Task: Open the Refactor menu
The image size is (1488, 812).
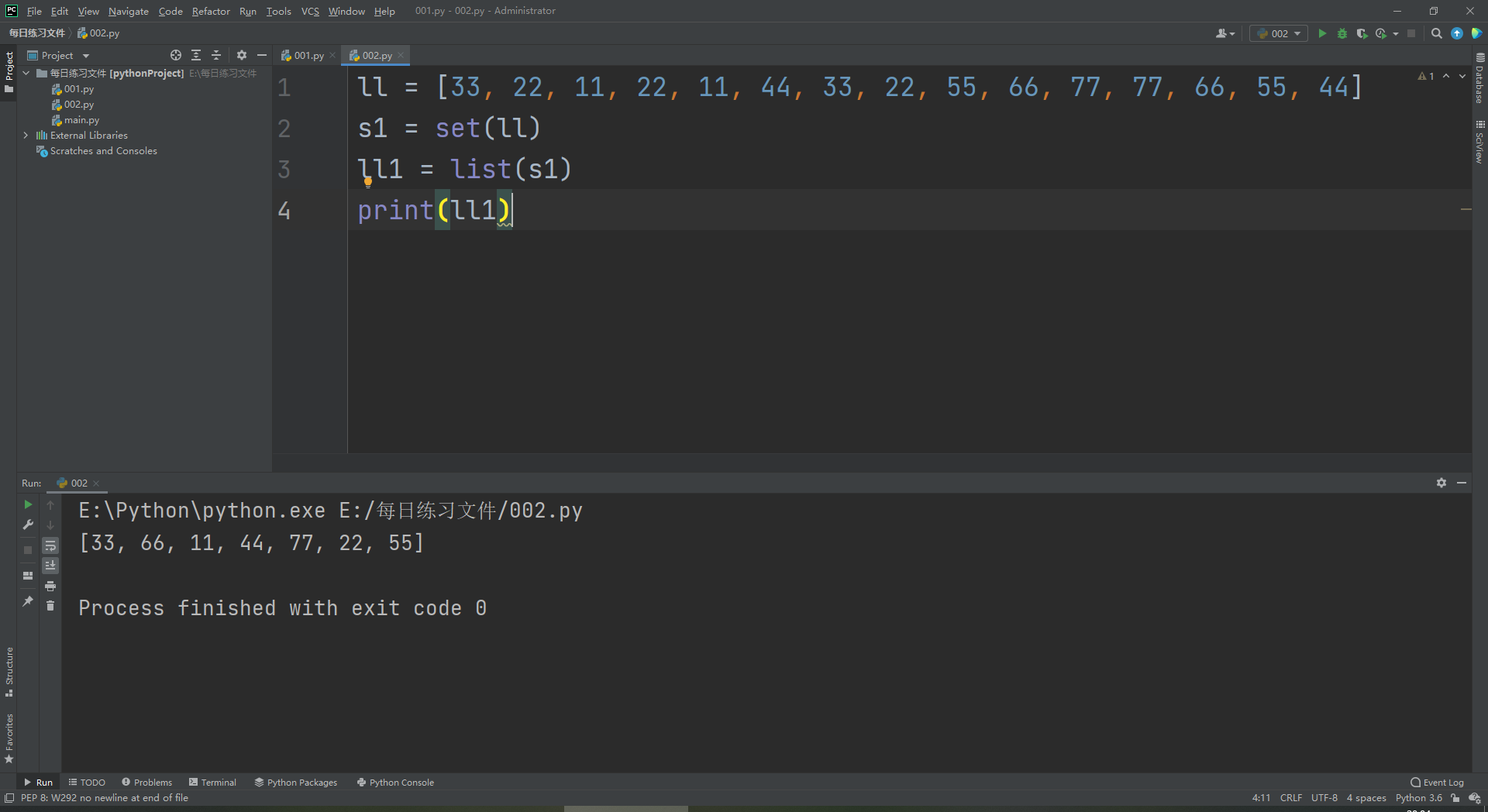Action: (x=211, y=11)
